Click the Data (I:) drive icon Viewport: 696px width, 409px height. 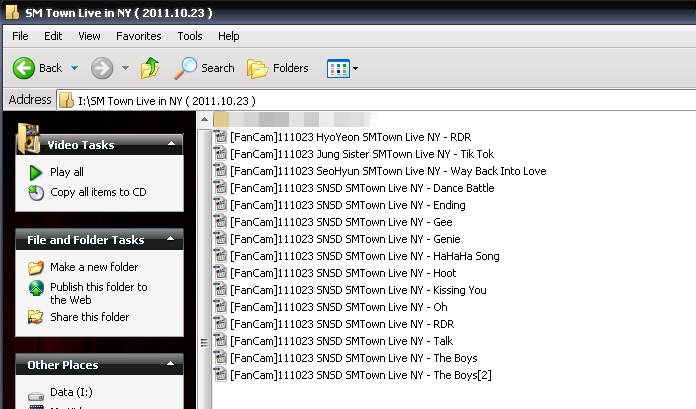(x=36, y=395)
